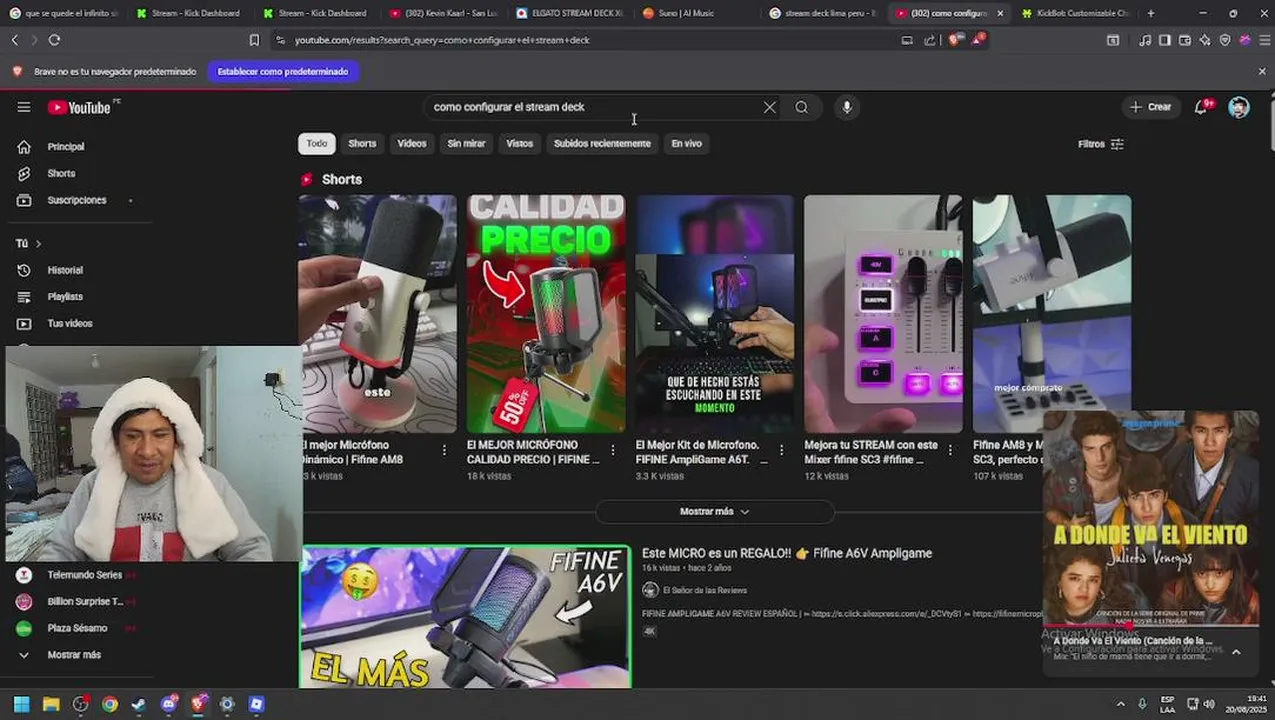
Task: Open the YouTube account avatar menu
Action: pos(1239,107)
